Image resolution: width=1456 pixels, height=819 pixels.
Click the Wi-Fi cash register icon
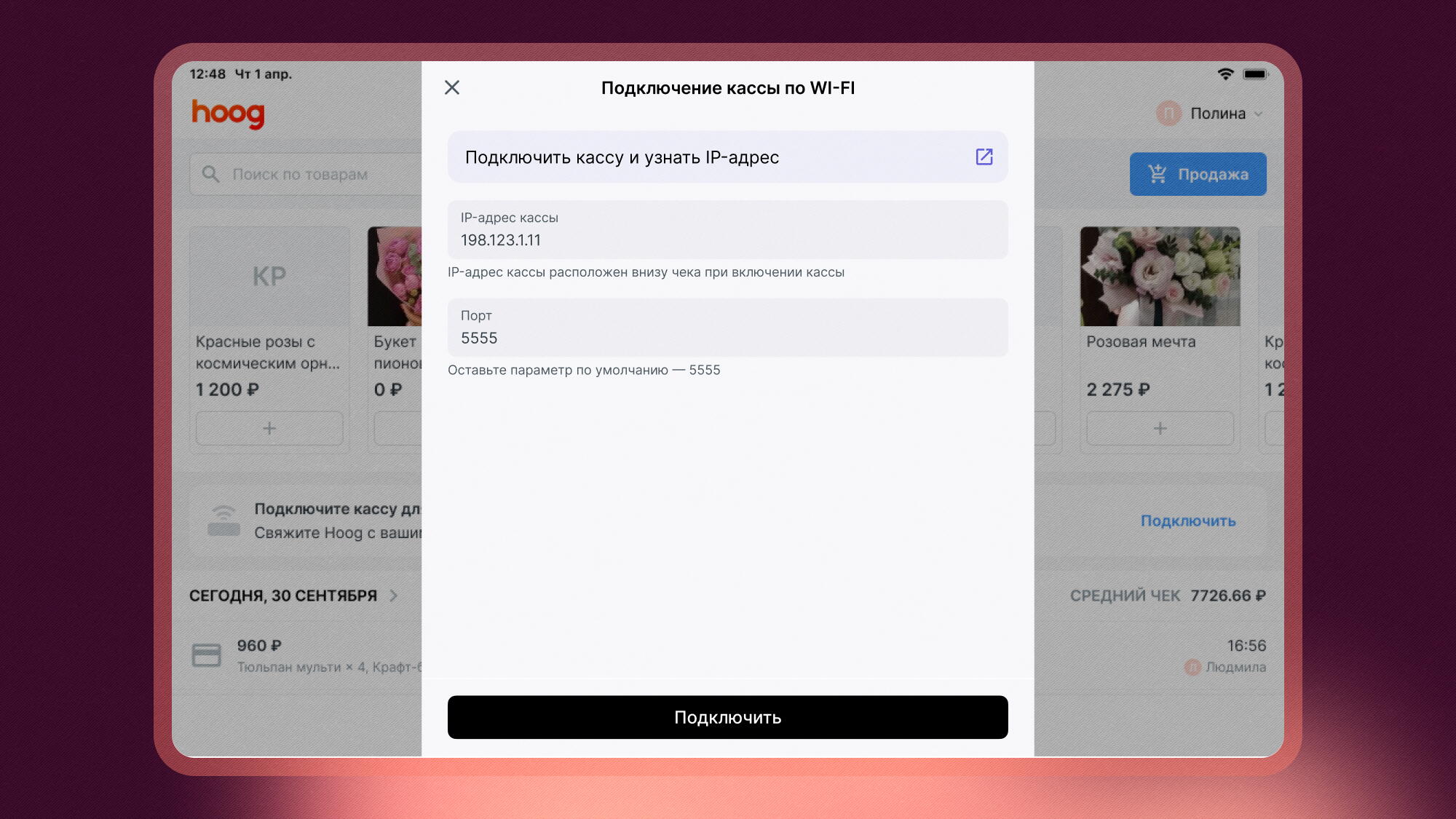pyautogui.click(x=223, y=521)
